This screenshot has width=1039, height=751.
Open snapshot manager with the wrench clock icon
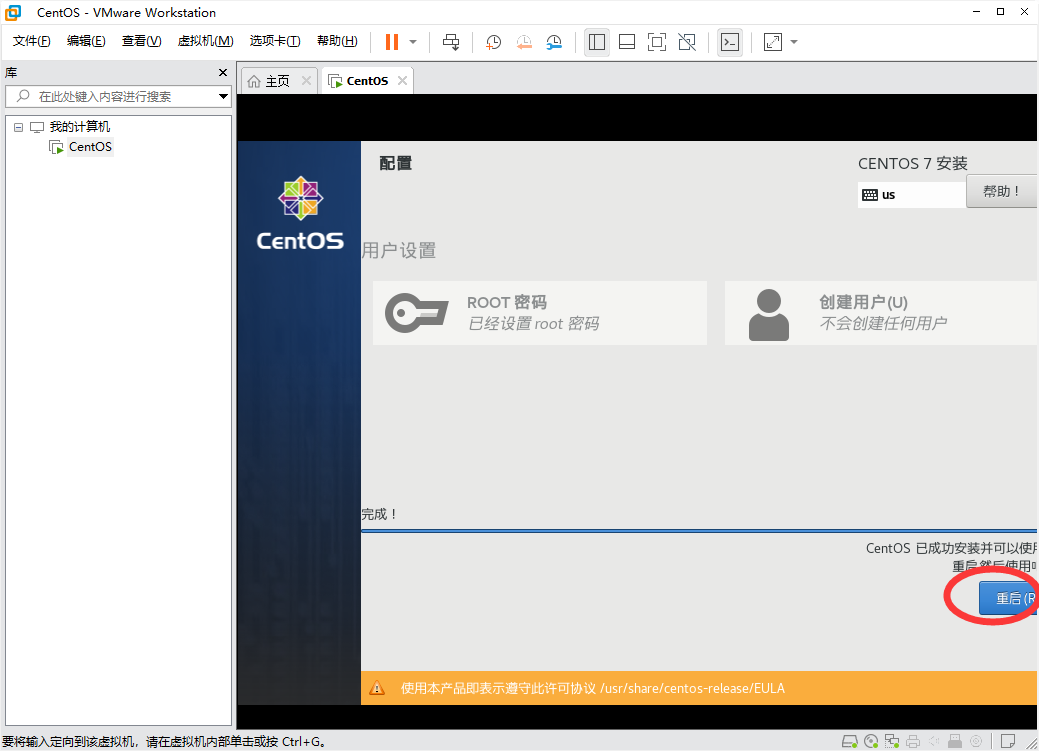pos(554,42)
